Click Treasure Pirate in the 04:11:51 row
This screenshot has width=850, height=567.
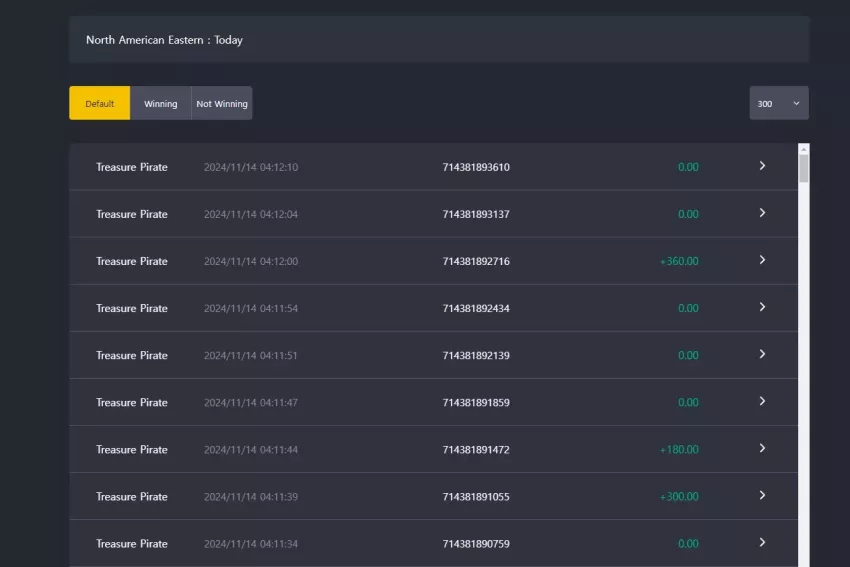tap(132, 356)
